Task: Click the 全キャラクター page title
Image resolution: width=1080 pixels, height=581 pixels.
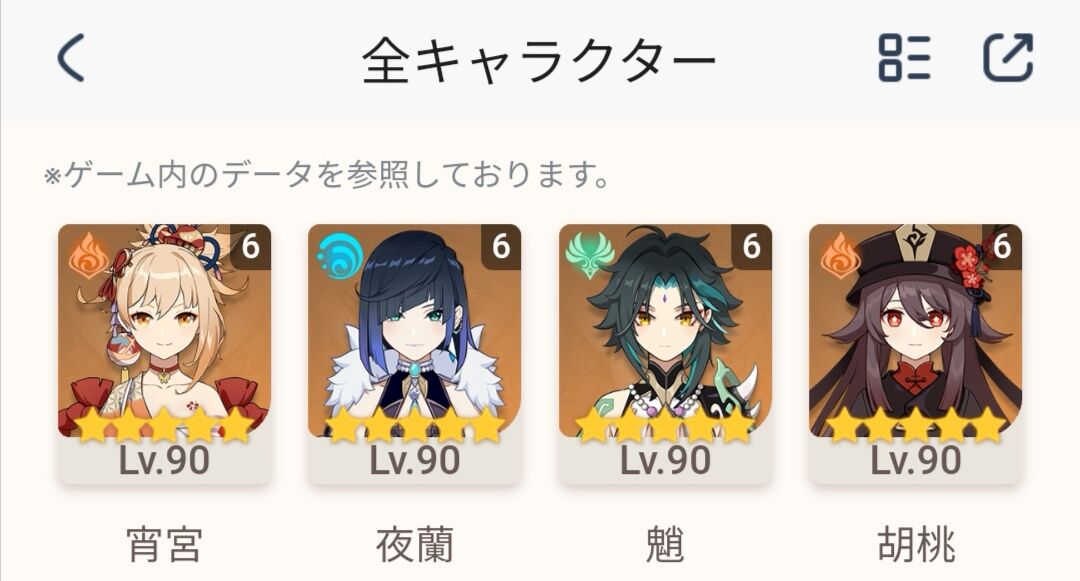Action: tap(539, 61)
